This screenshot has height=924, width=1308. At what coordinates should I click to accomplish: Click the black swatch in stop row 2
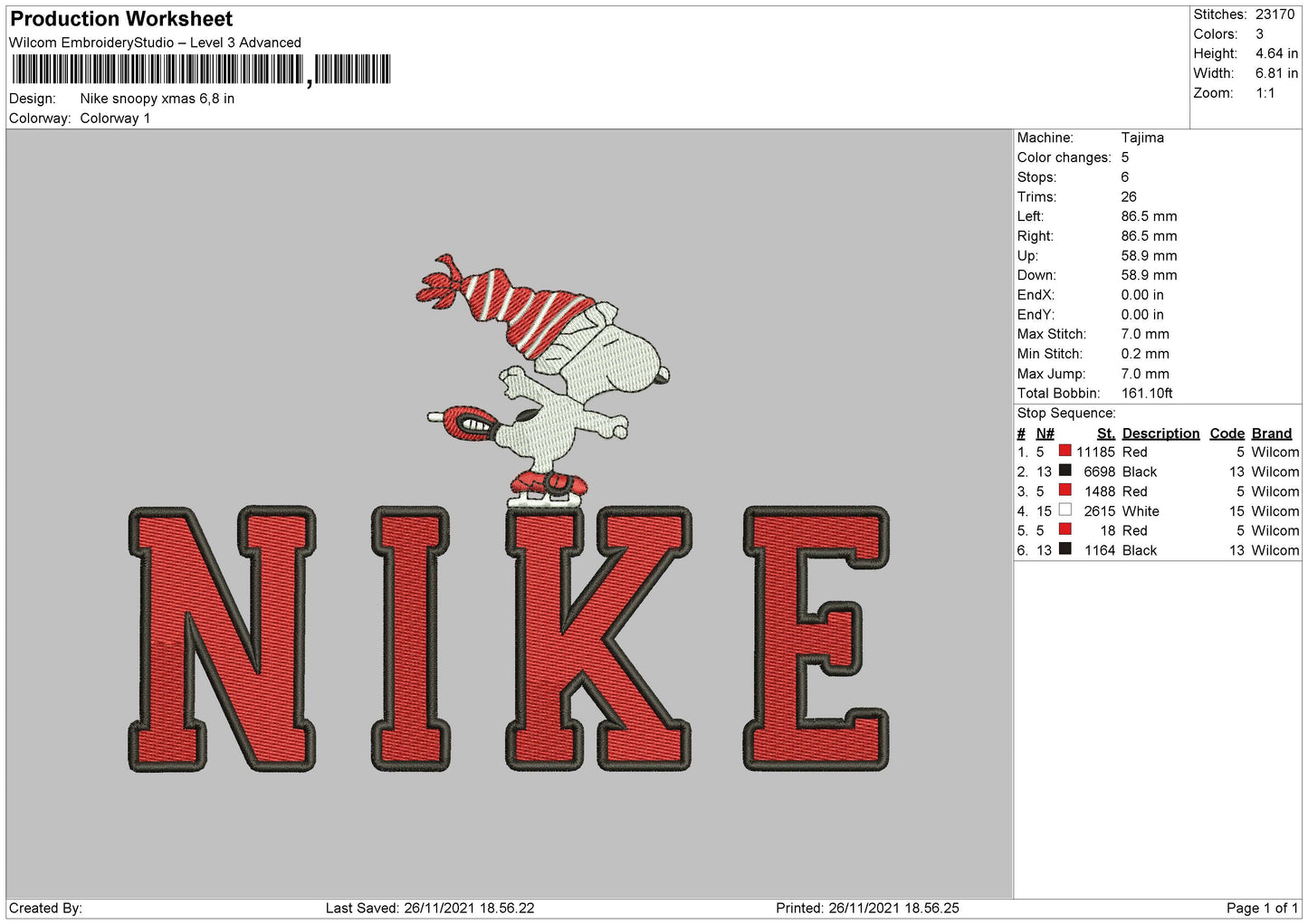pos(1065,471)
